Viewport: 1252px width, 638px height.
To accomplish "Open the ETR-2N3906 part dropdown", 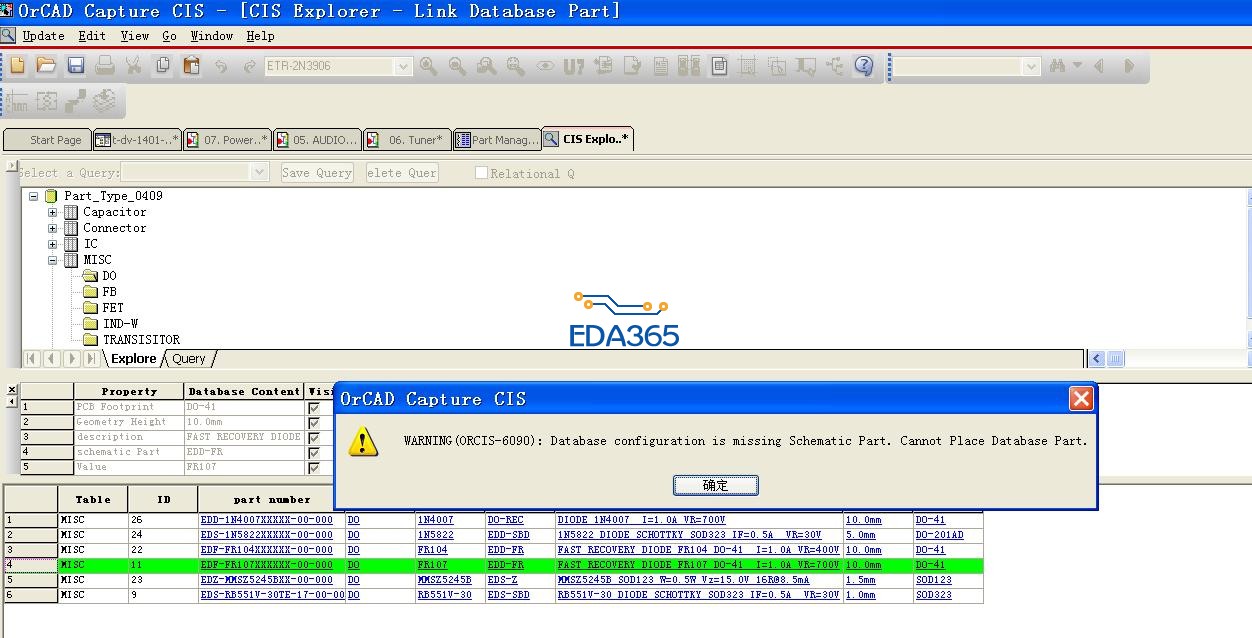I will click(x=404, y=66).
